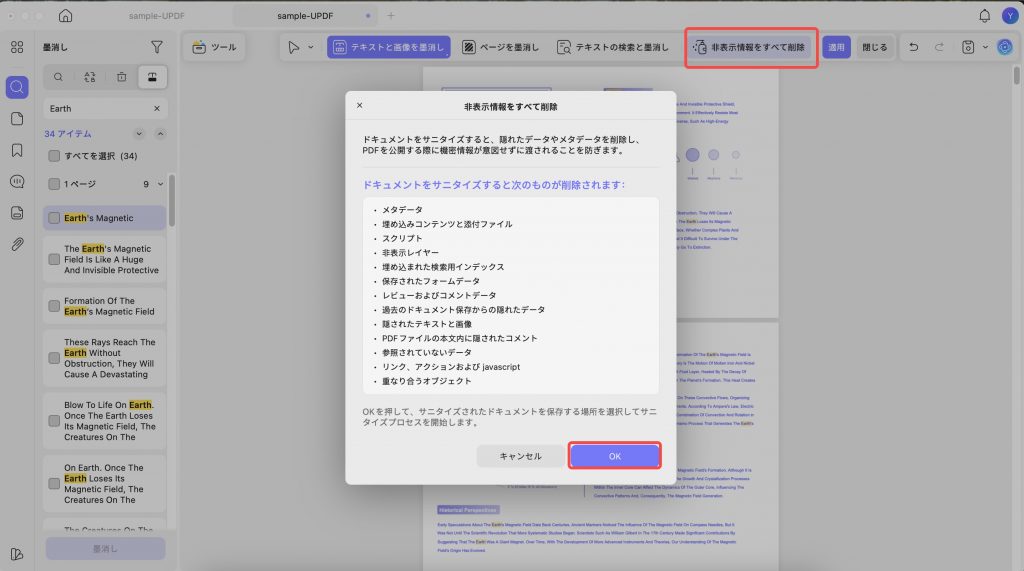
Task: Confirm sanitizing with the OK button
Action: point(615,456)
